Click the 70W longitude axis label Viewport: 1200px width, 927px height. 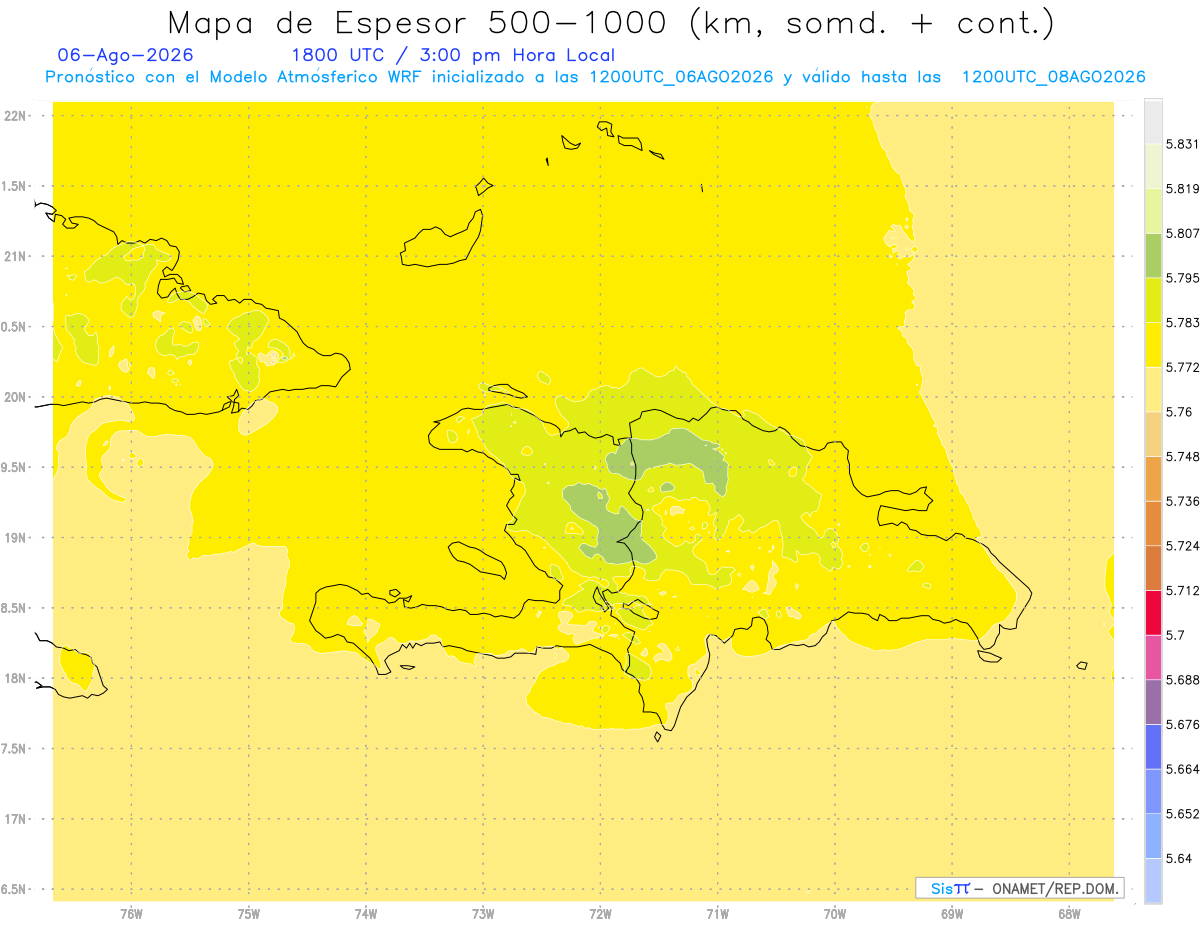835,914
